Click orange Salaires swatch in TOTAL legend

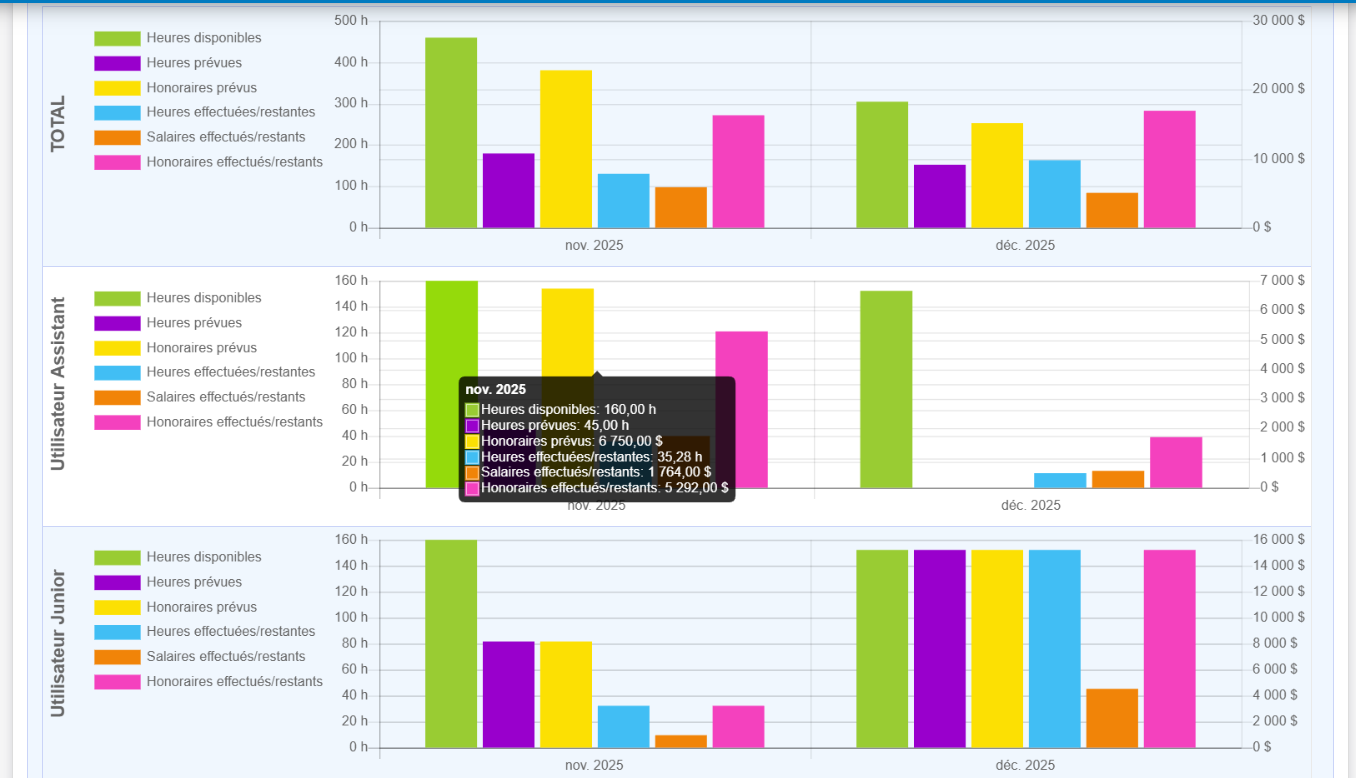tap(117, 138)
